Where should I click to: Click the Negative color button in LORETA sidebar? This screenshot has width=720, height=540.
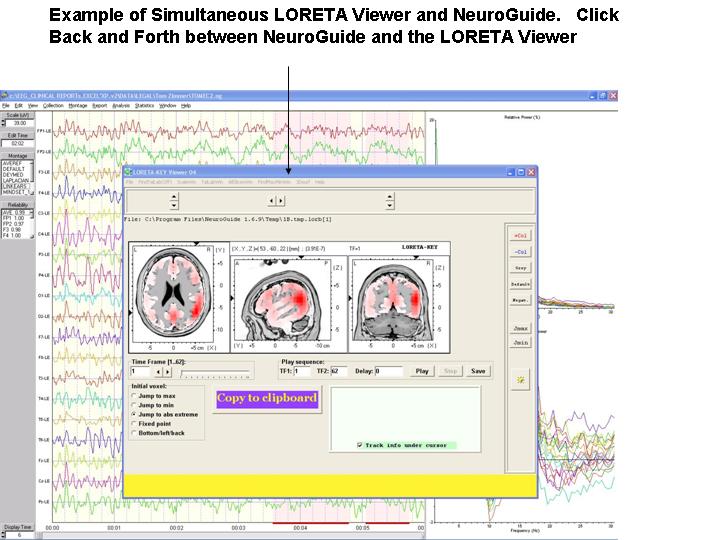(x=520, y=300)
